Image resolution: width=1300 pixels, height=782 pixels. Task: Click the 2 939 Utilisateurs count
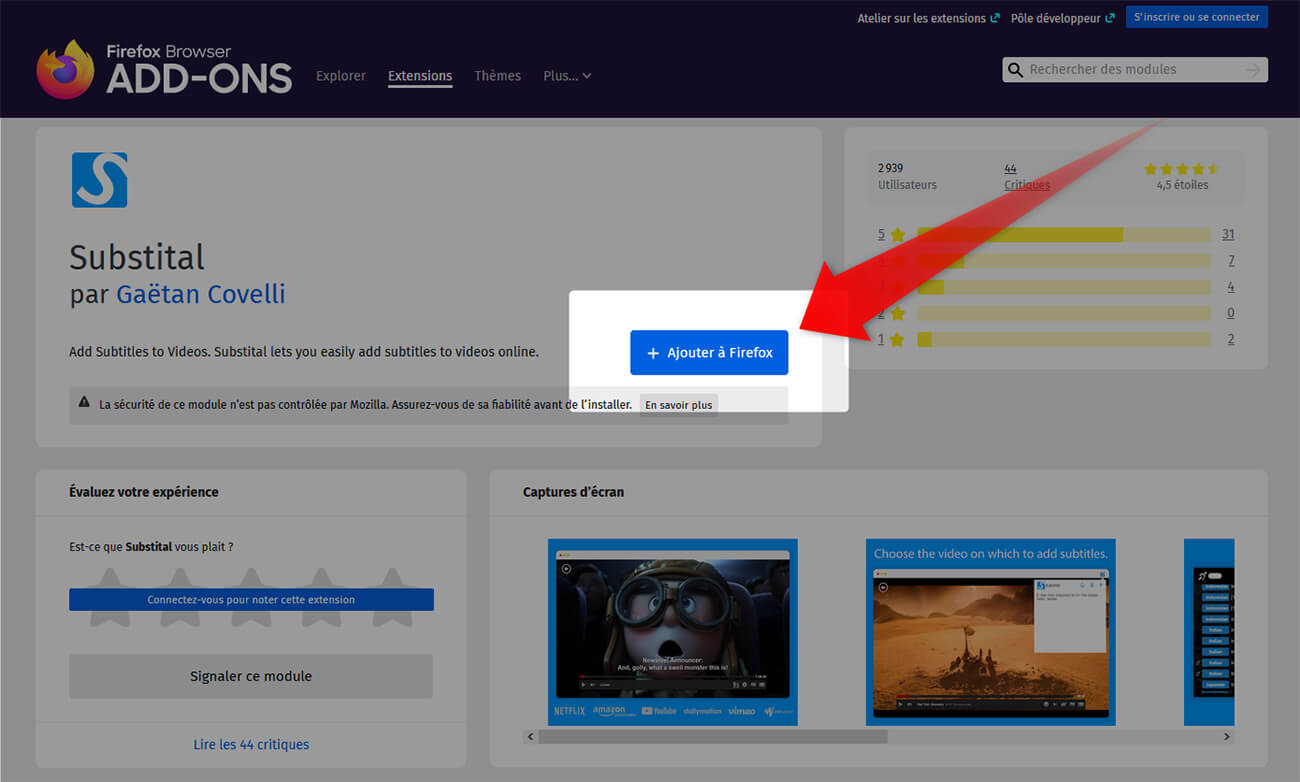click(907, 177)
